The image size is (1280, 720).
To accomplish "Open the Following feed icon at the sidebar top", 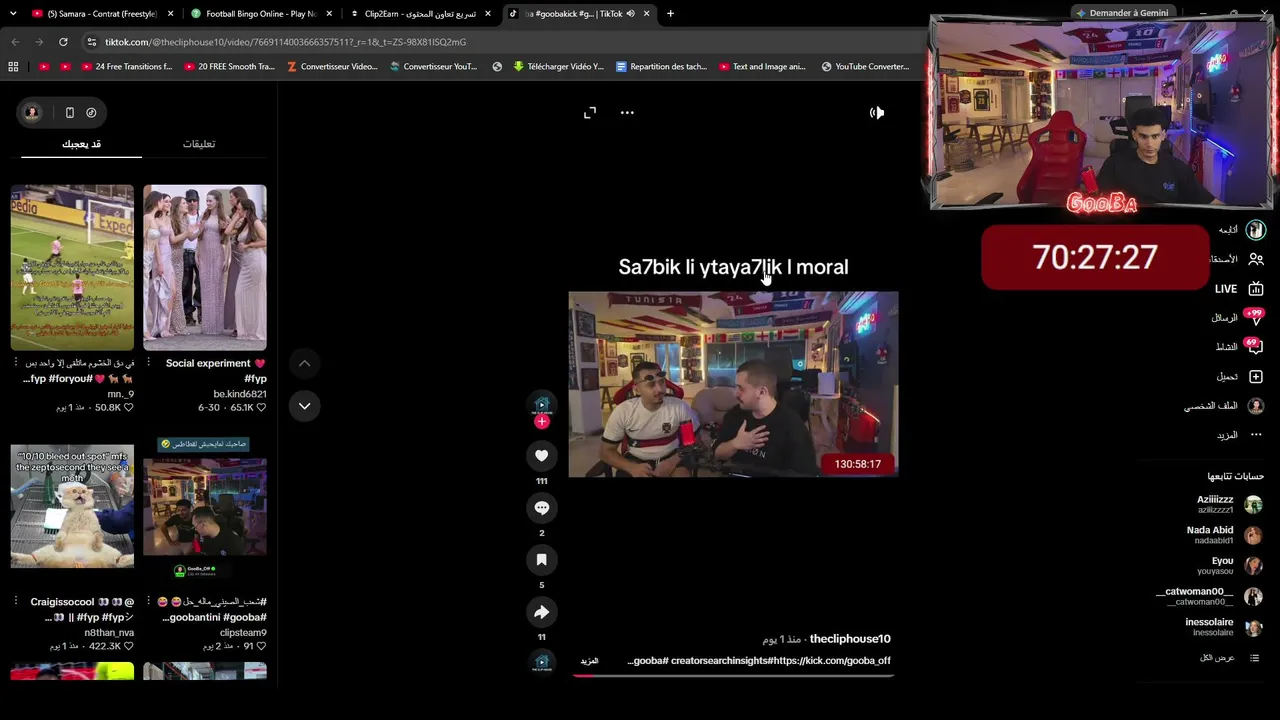I will point(1256,230).
